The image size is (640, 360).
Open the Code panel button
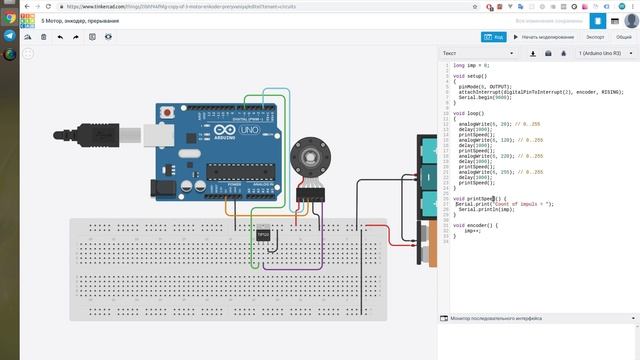click(493, 37)
